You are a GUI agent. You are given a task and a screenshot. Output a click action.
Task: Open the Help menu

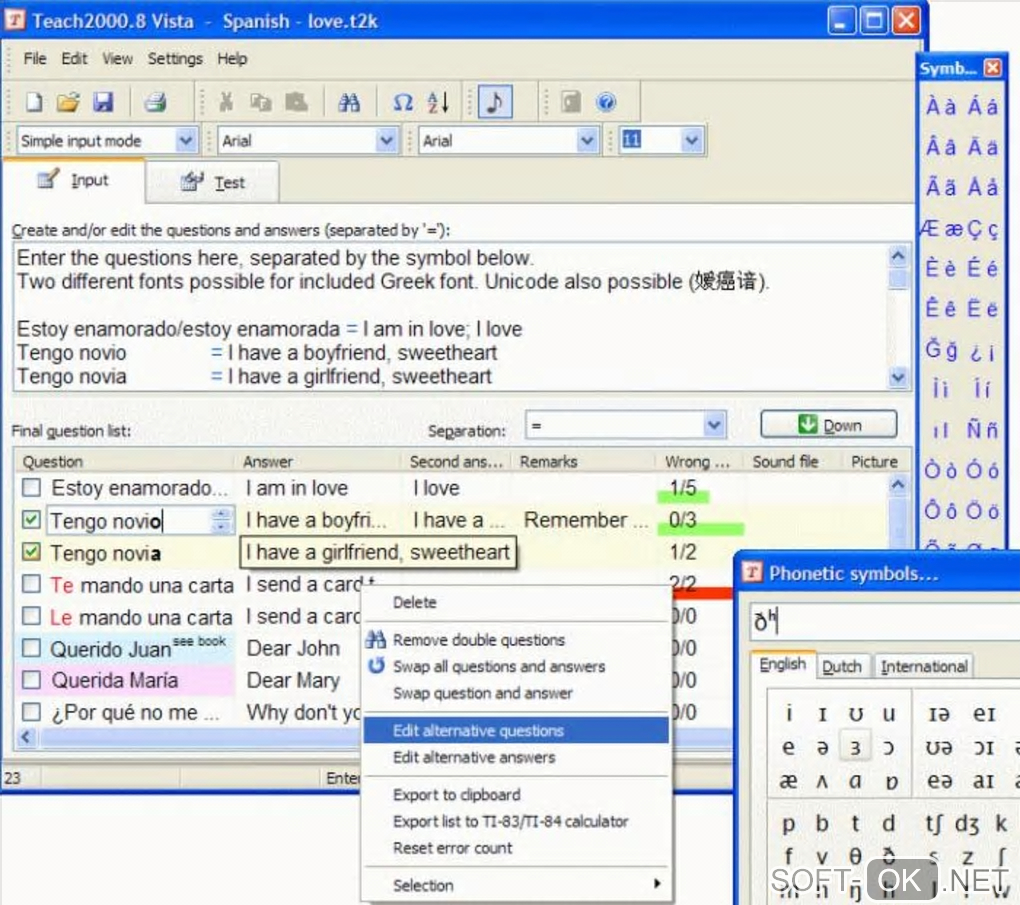tap(232, 59)
